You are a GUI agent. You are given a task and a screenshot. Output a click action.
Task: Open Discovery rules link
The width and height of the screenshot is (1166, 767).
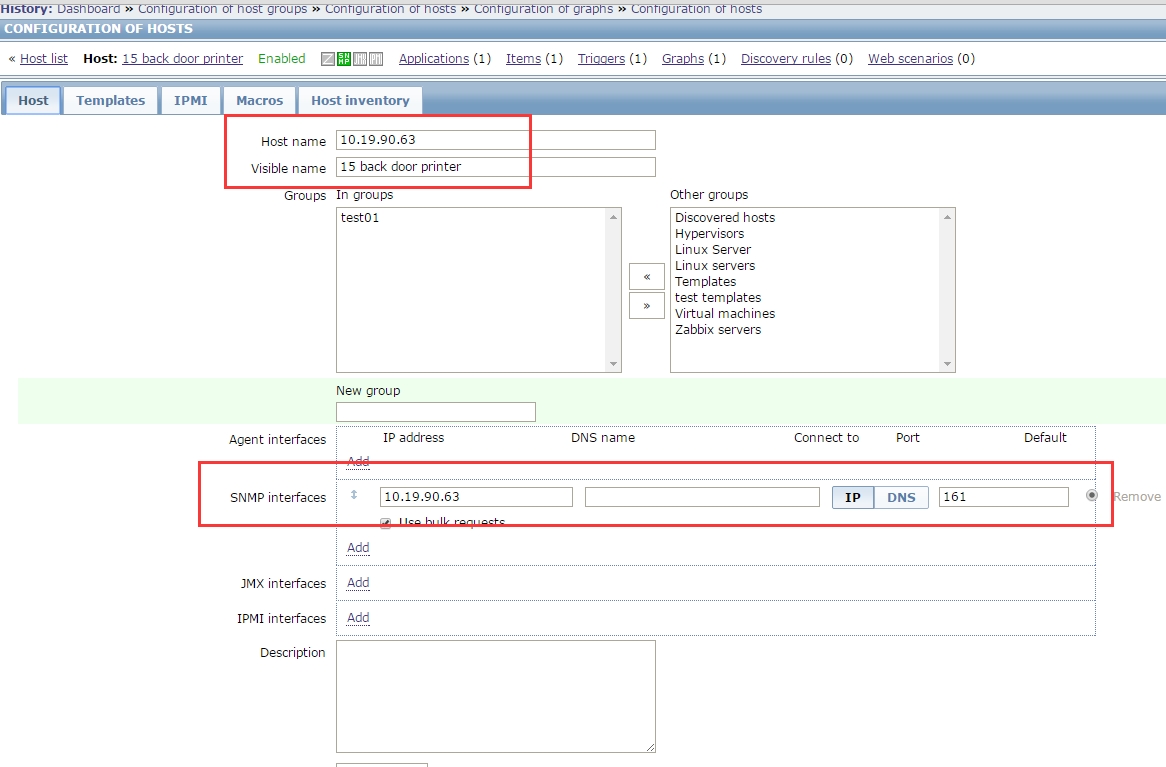(786, 59)
